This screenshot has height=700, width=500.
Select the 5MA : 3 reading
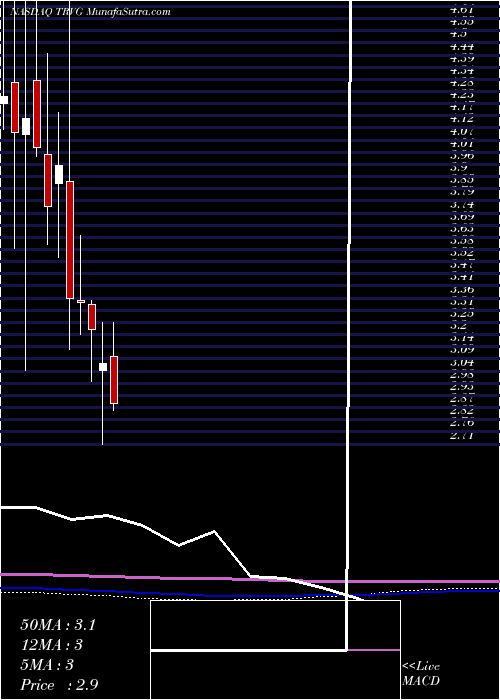coord(46,665)
